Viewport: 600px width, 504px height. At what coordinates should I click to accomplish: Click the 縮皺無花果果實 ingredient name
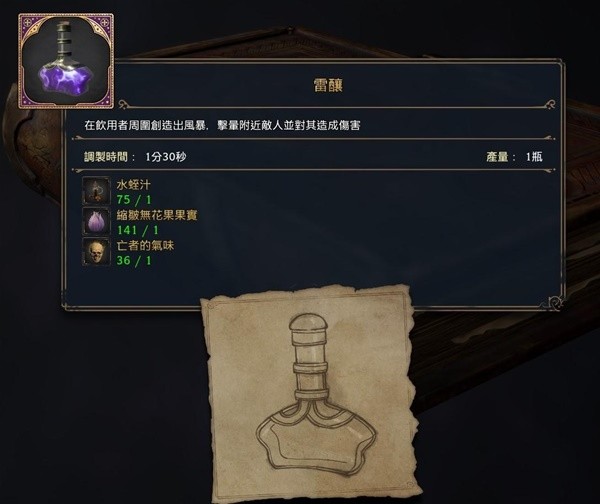click(x=157, y=215)
